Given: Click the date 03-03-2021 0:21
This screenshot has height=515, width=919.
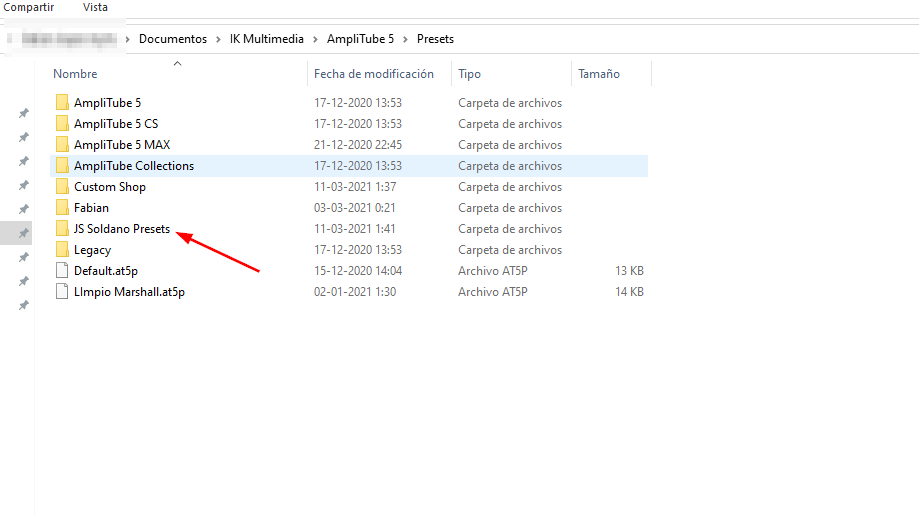Looking at the screenshot, I should (355, 208).
